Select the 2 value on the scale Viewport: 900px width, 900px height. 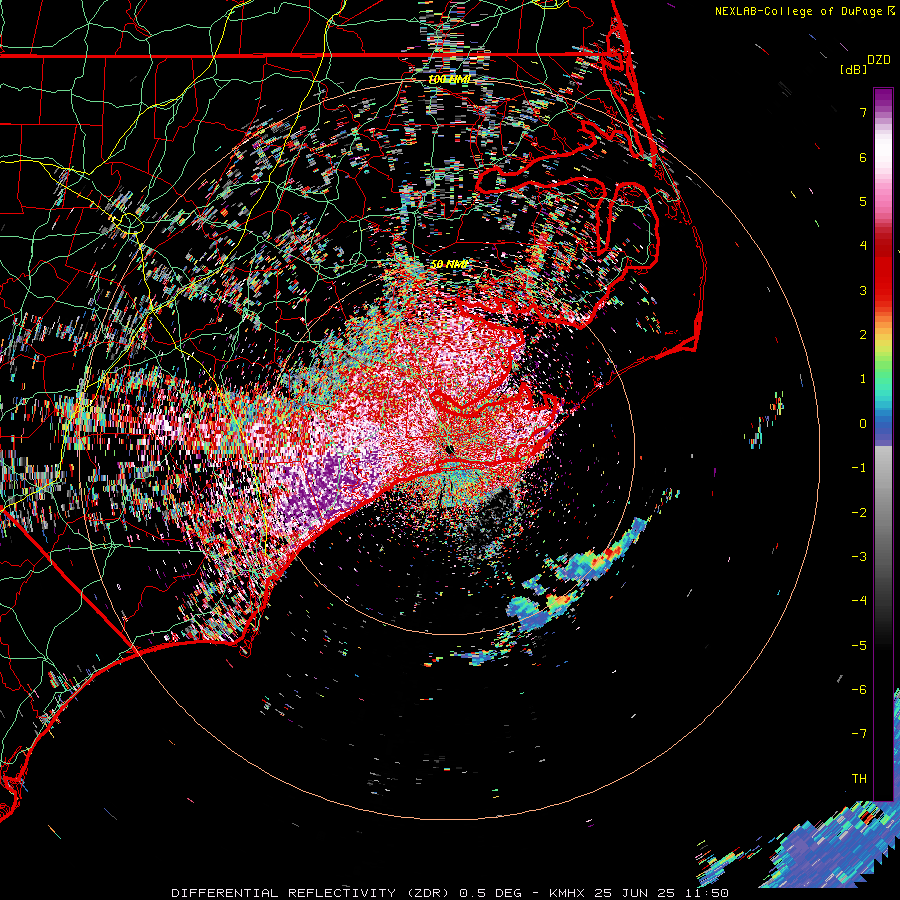[x=863, y=335]
